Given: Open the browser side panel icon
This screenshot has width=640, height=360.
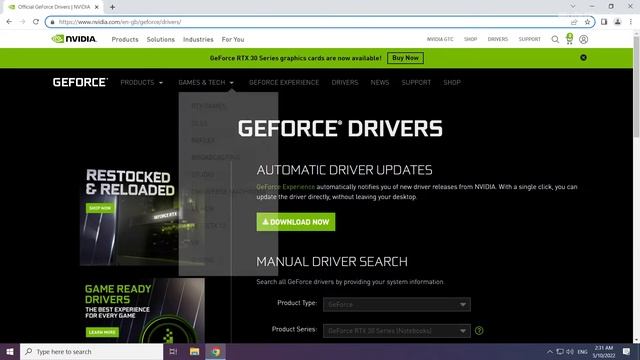Looking at the screenshot, I should (x=604, y=22).
